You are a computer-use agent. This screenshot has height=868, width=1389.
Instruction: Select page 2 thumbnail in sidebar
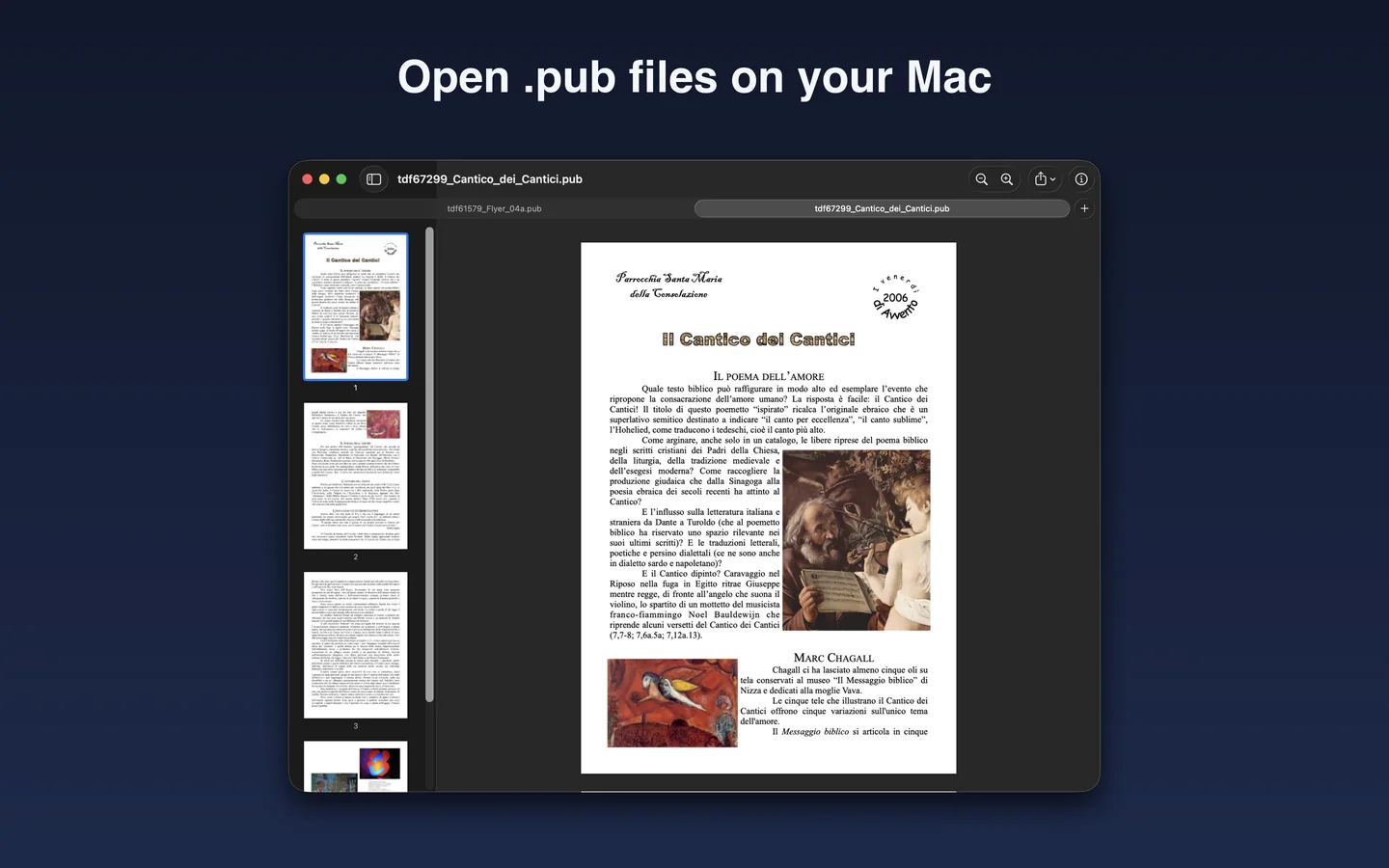356,475
